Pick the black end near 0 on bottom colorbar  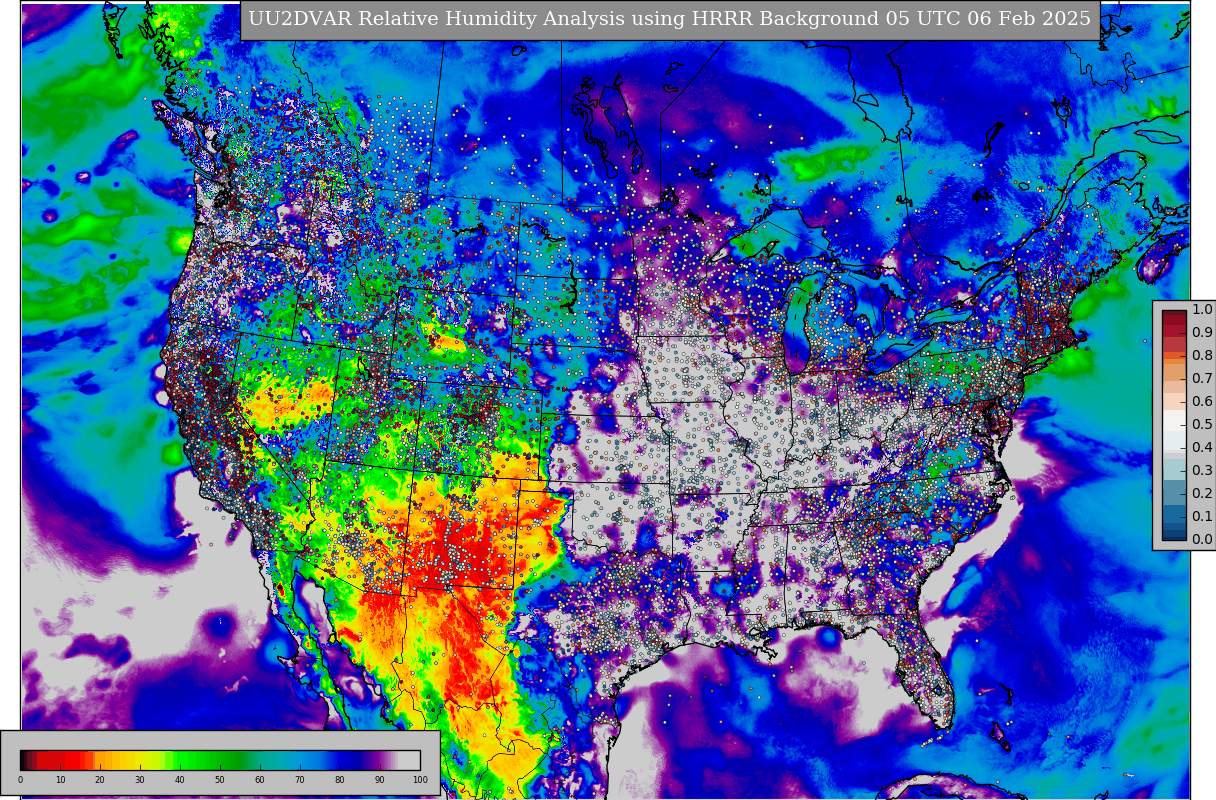click(24, 760)
